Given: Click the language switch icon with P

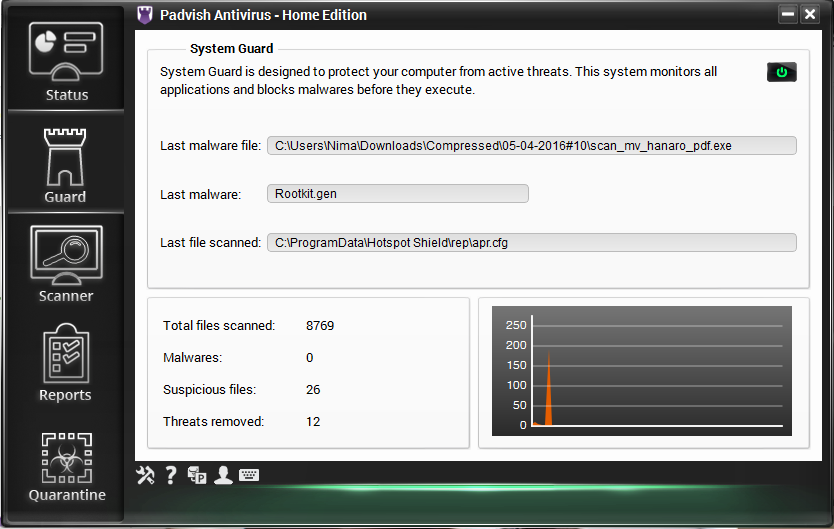Looking at the screenshot, I should tap(197, 475).
